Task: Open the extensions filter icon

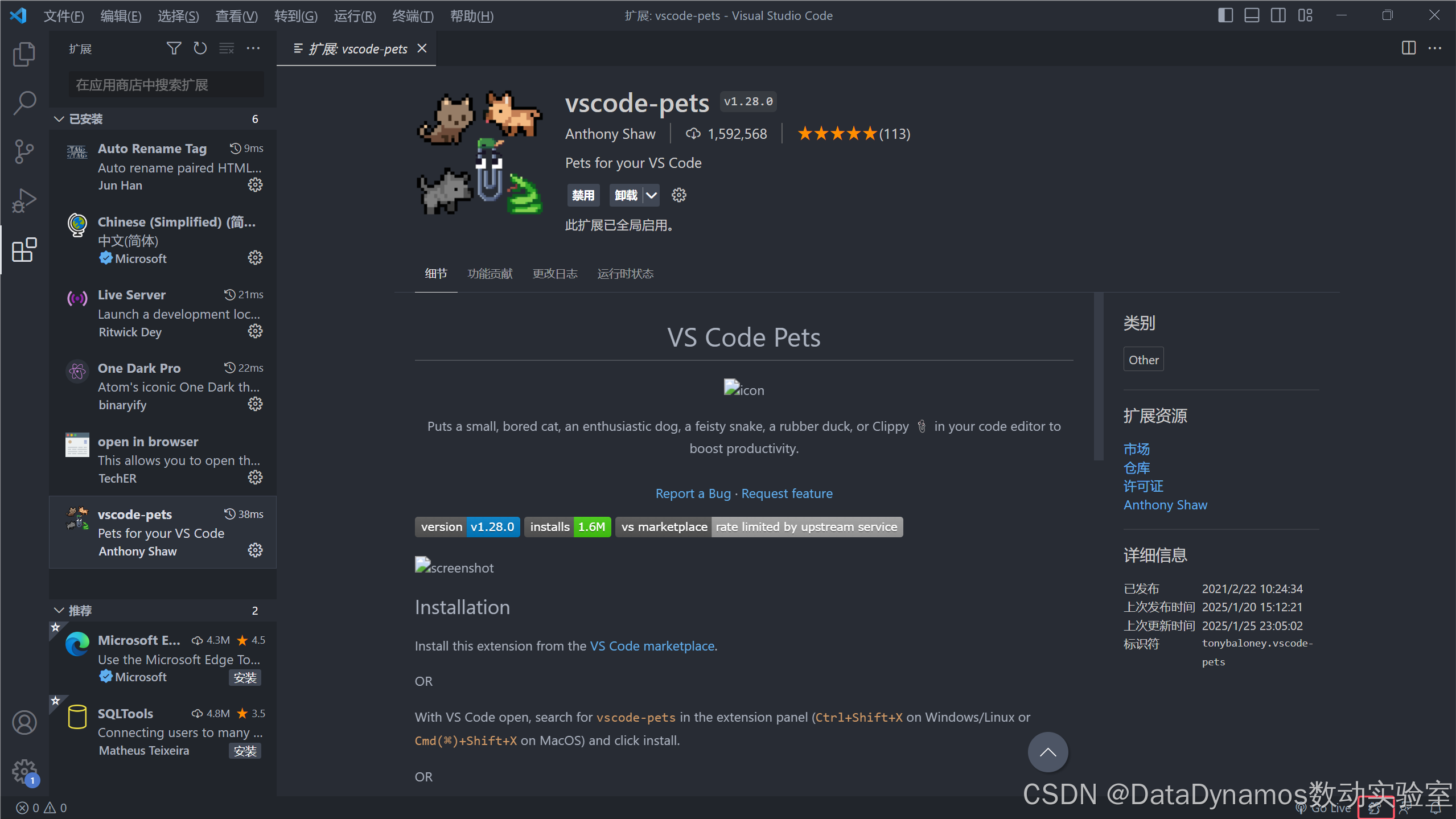Action: click(174, 48)
